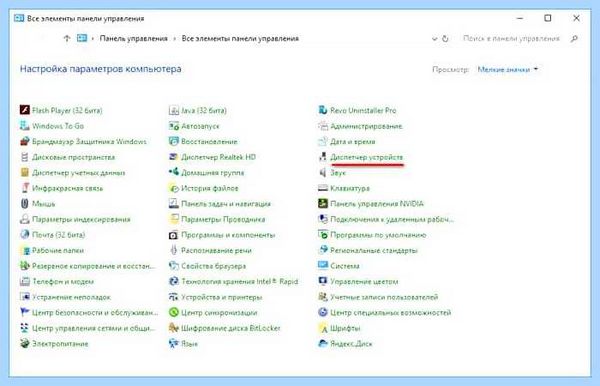Image resolution: width=600 pixels, height=386 pixels.
Task: Click the Мышь mouse icon
Action: [24, 204]
